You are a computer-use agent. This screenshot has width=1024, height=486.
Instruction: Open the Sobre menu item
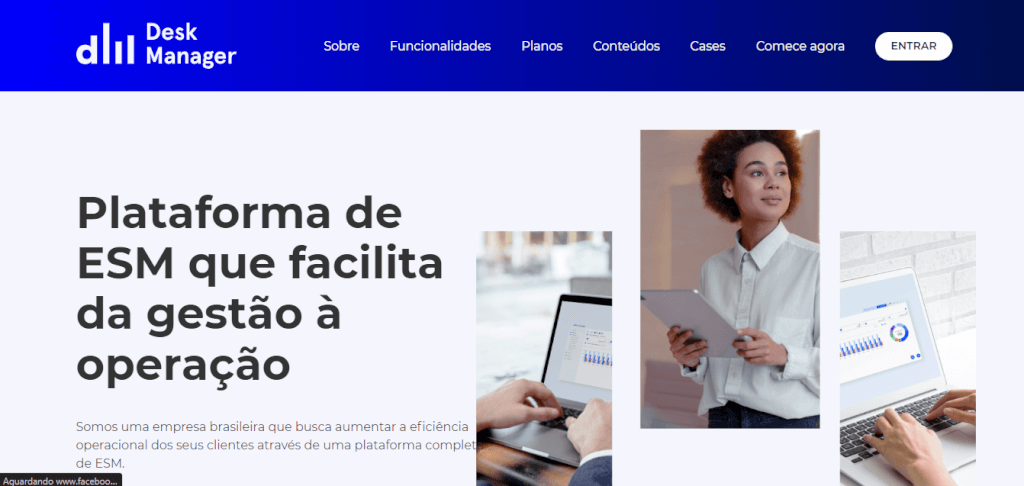pos(342,46)
